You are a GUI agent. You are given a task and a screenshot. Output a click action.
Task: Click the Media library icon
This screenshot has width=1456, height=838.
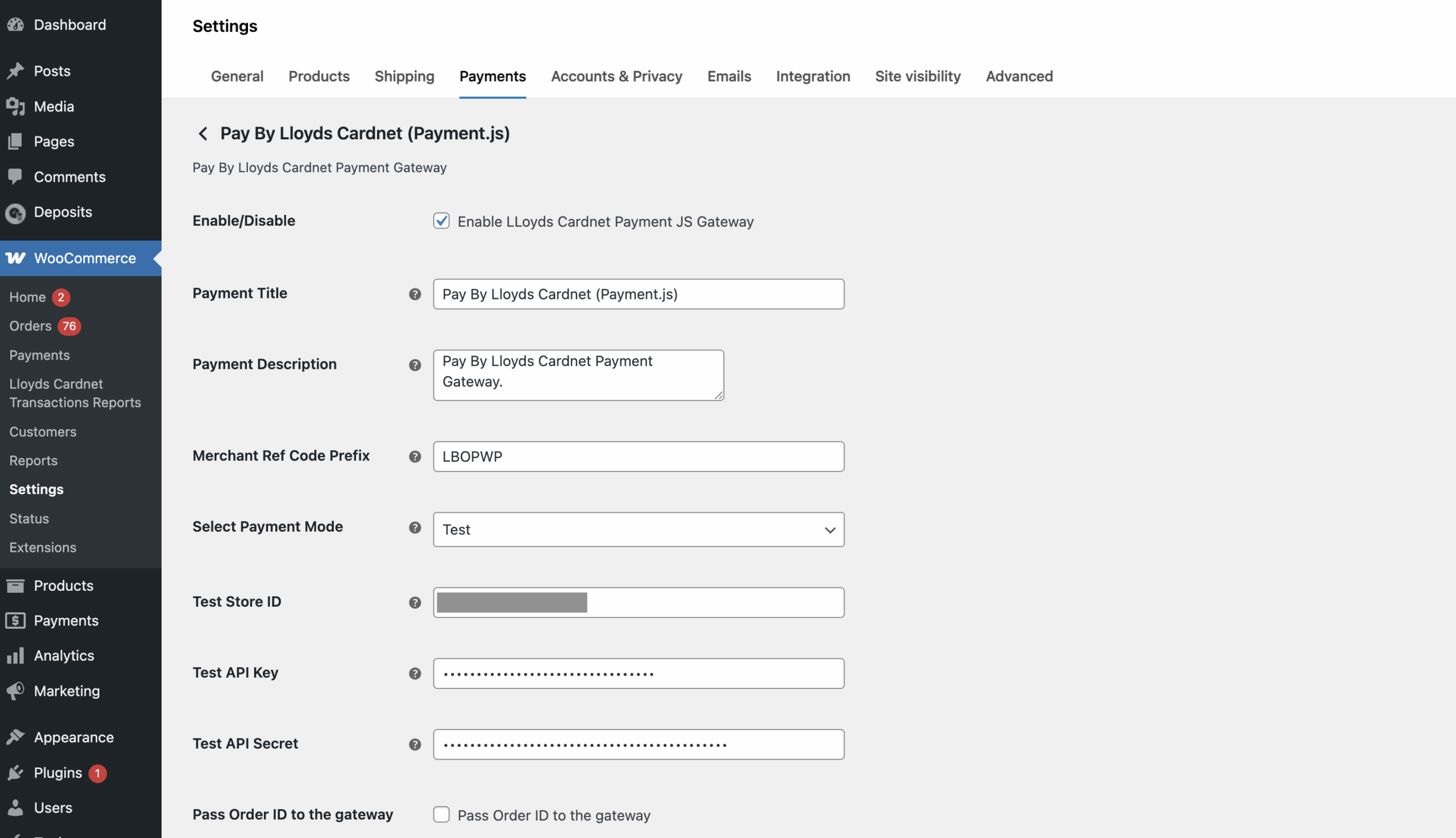coord(15,106)
